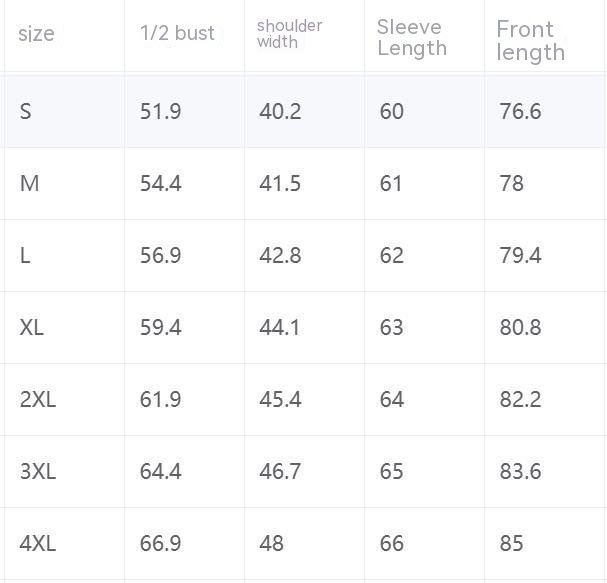Select the 80.8 front length cell
This screenshot has width=607, height=583.
click(520, 327)
